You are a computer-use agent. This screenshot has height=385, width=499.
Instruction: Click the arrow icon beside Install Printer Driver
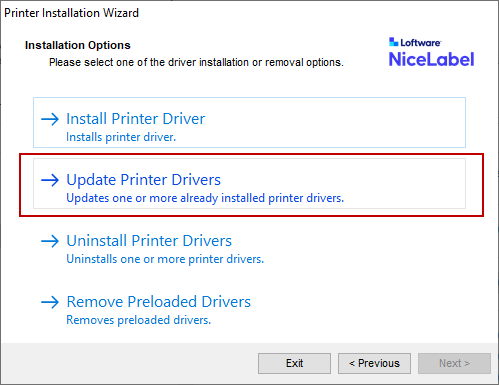pyautogui.click(x=50, y=119)
